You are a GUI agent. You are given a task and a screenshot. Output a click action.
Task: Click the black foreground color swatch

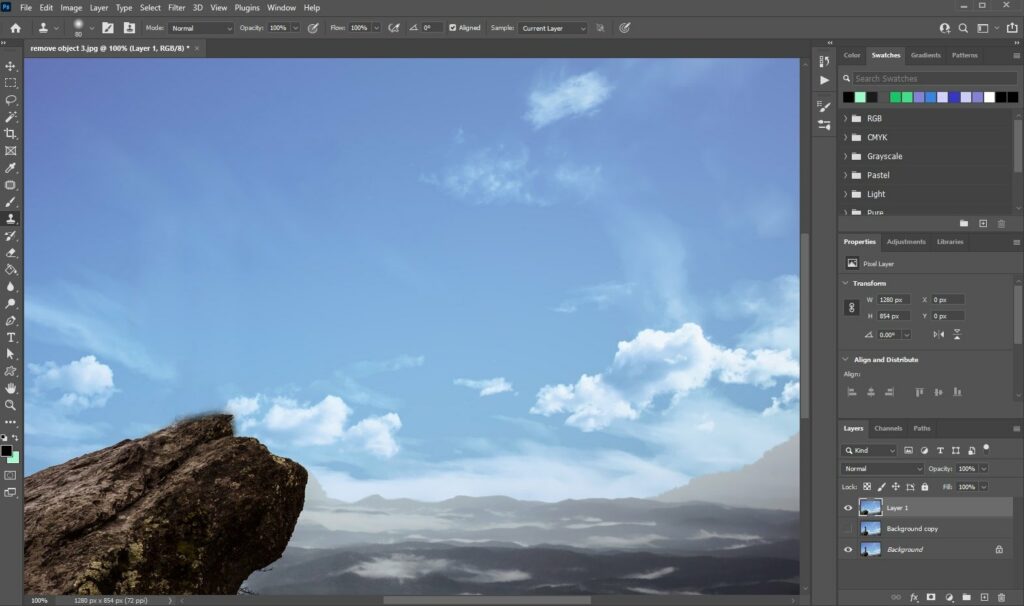pos(8,452)
